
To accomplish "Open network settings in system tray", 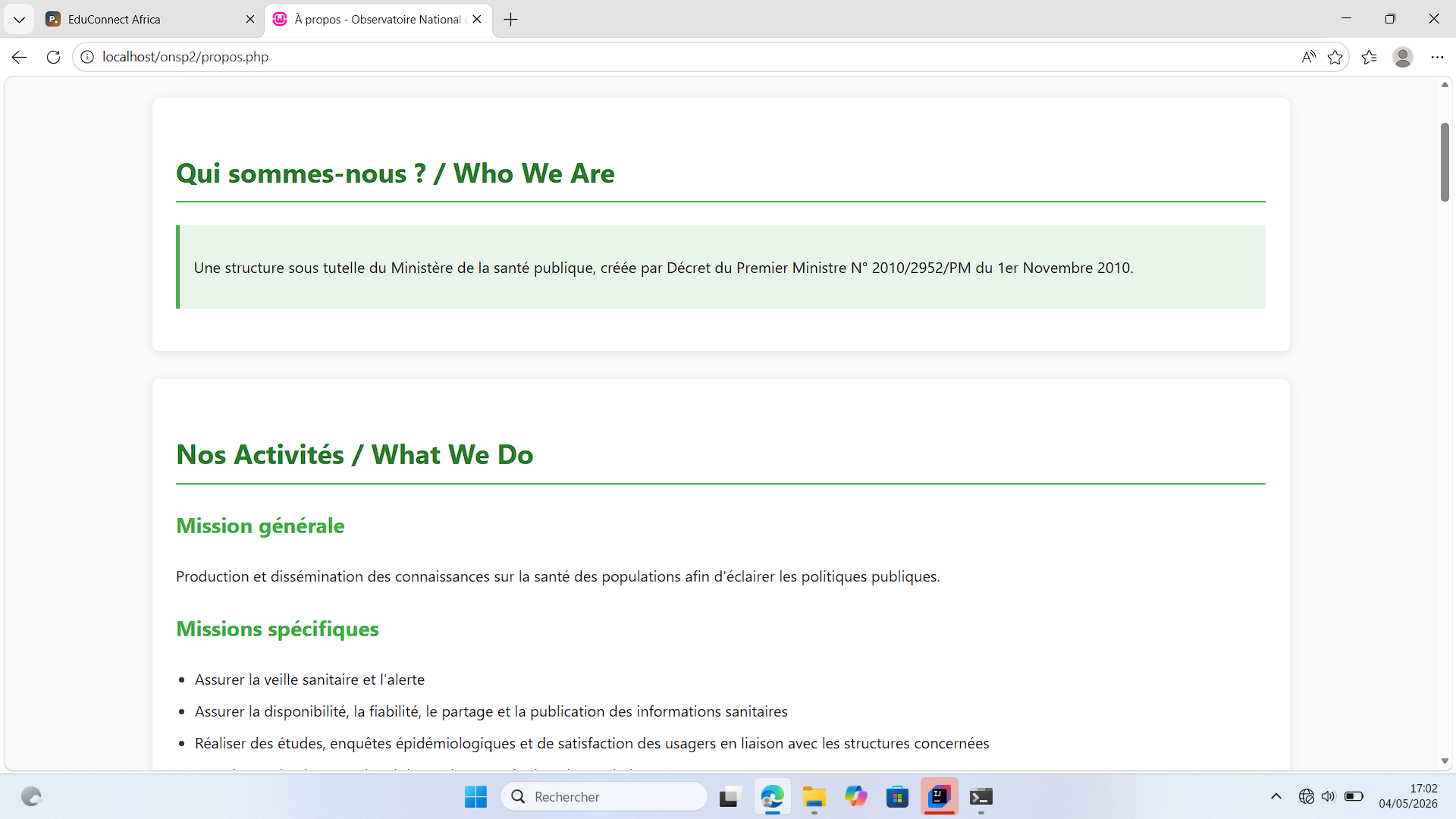I will coord(1306,796).
